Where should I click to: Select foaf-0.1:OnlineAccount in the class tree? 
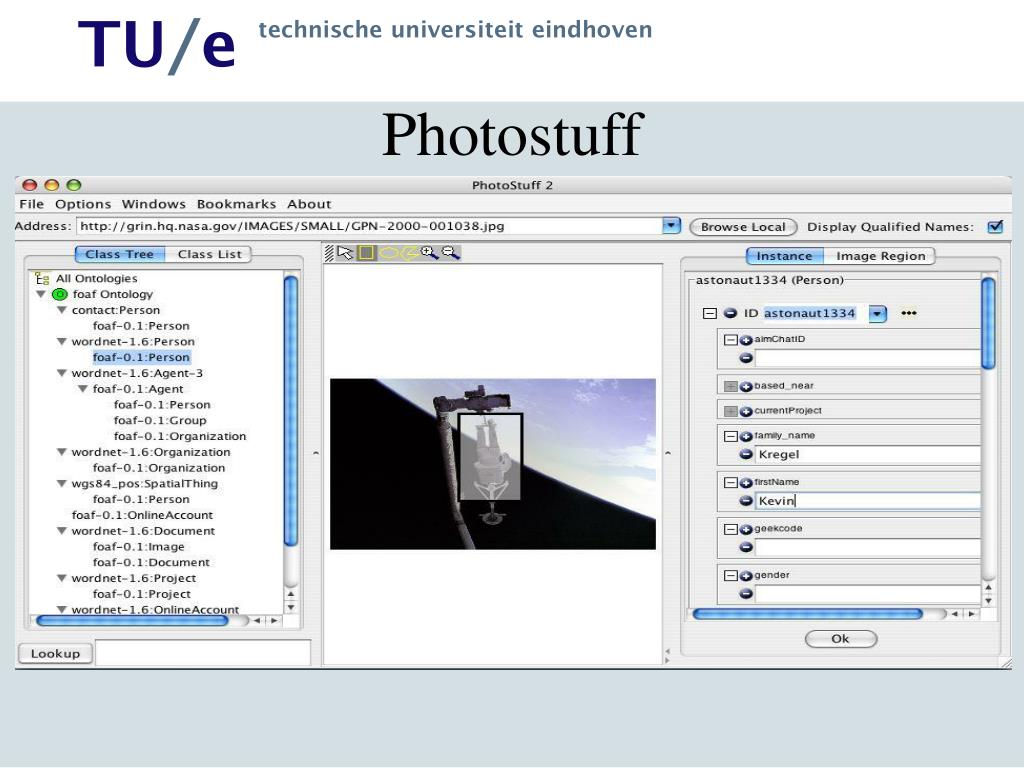click(142, 515)
